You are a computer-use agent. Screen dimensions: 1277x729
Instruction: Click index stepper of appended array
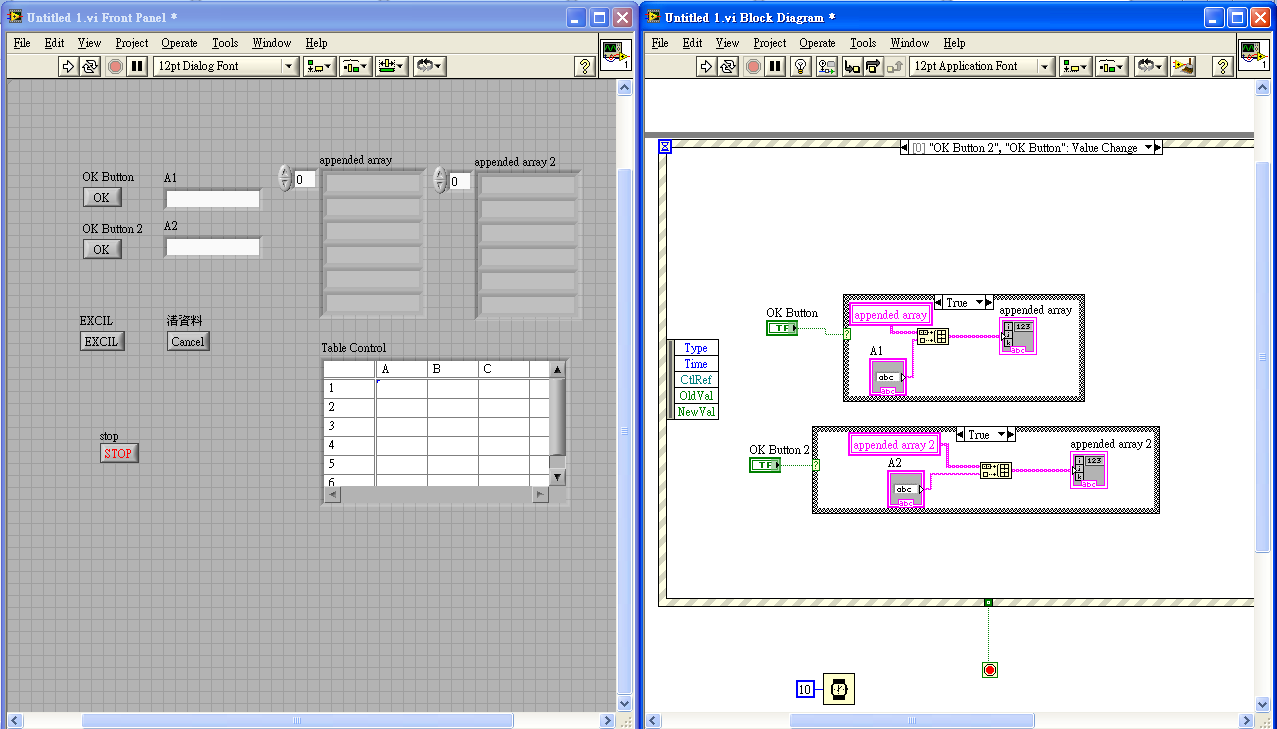pos(285,179)
